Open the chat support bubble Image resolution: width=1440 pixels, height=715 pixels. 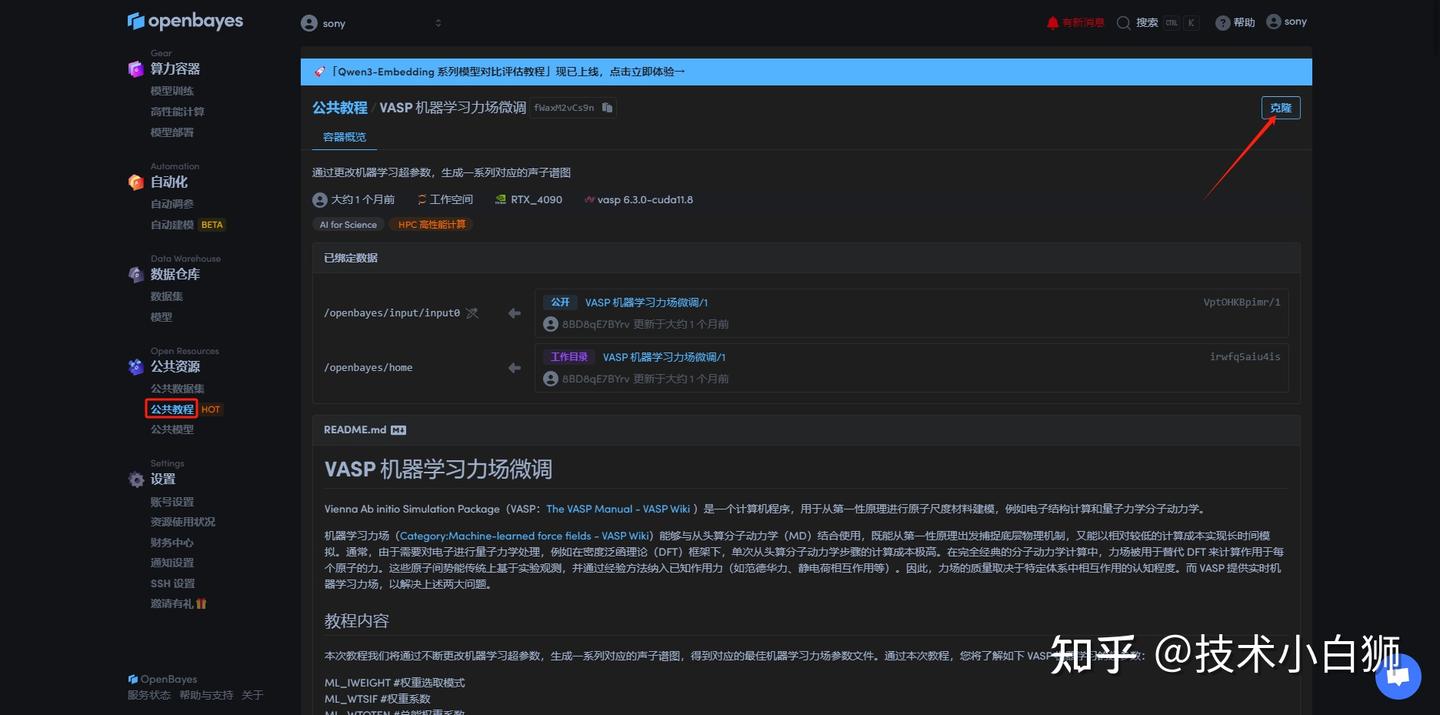[x=1398, y=676]
